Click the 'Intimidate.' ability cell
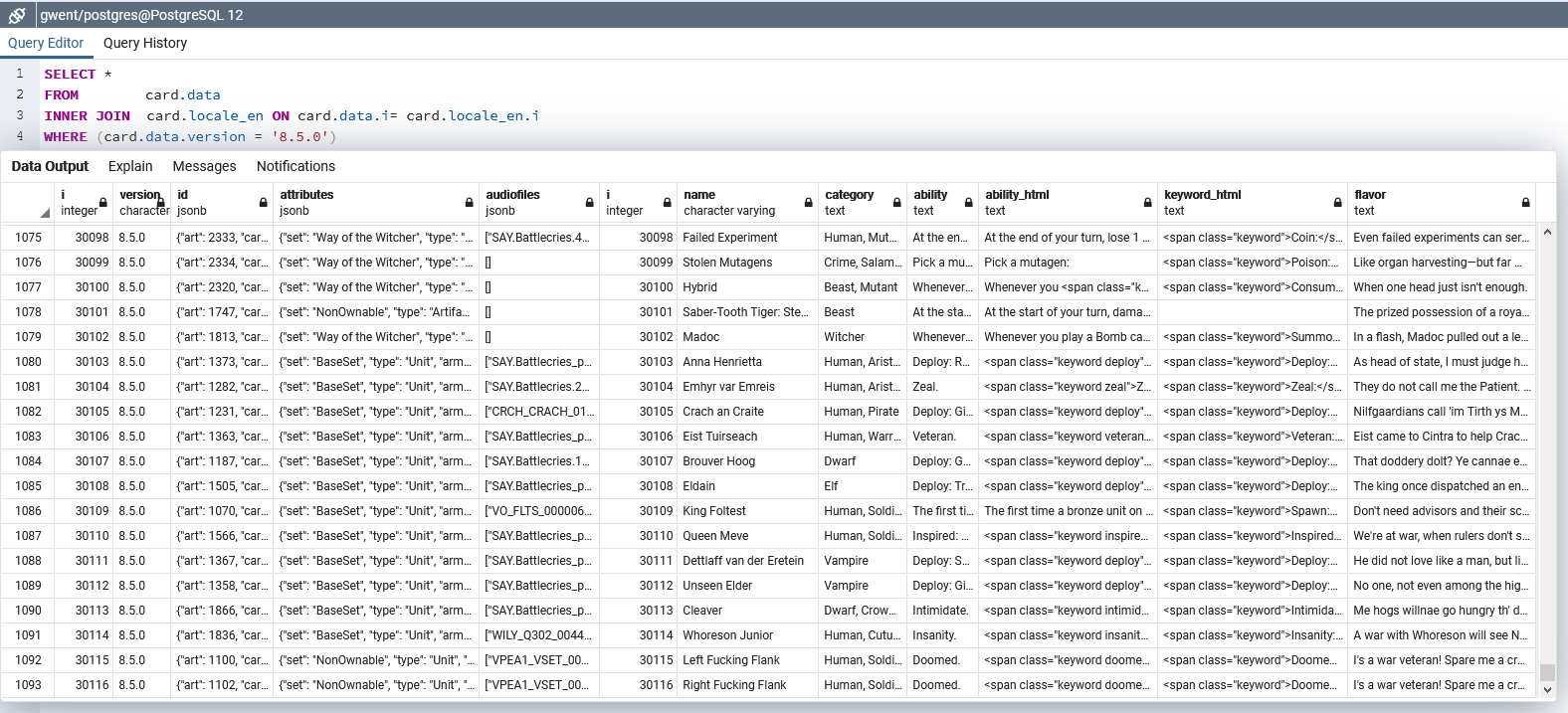The height and width of the screenshot is (713, 1568). [942, 611]
